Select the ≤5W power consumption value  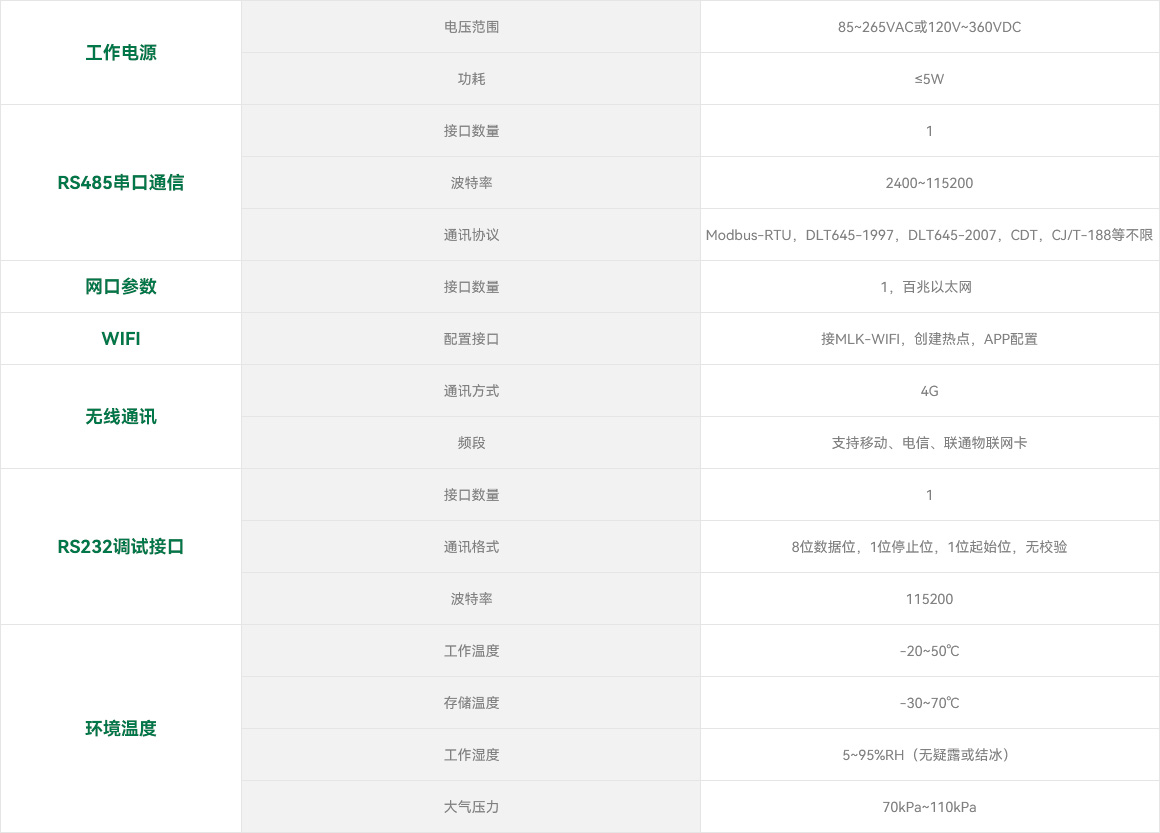[x=929, y=79]
